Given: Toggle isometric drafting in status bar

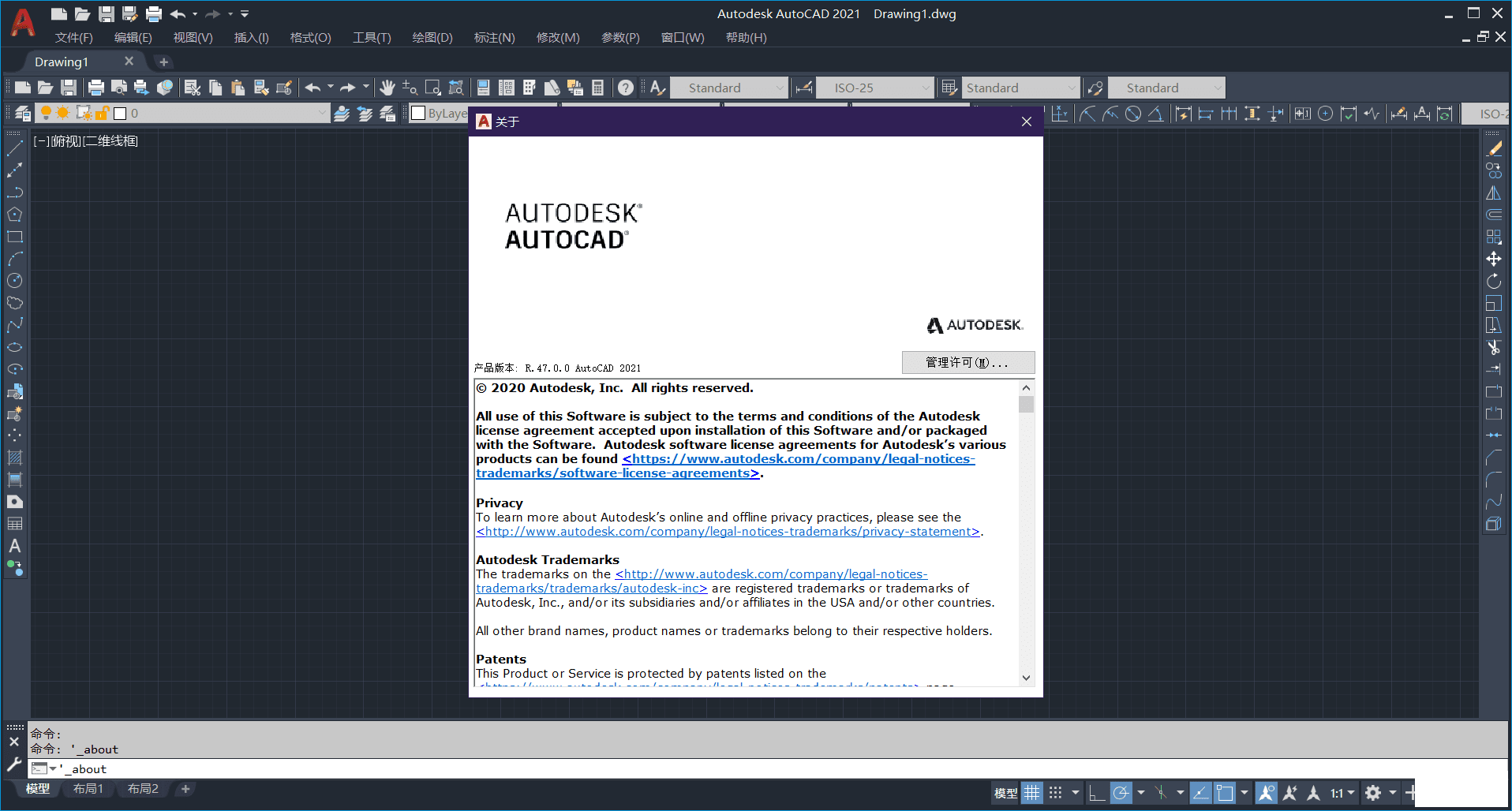Looking at the screenshot, I should pyautogui.click(x=1160, y=793).
